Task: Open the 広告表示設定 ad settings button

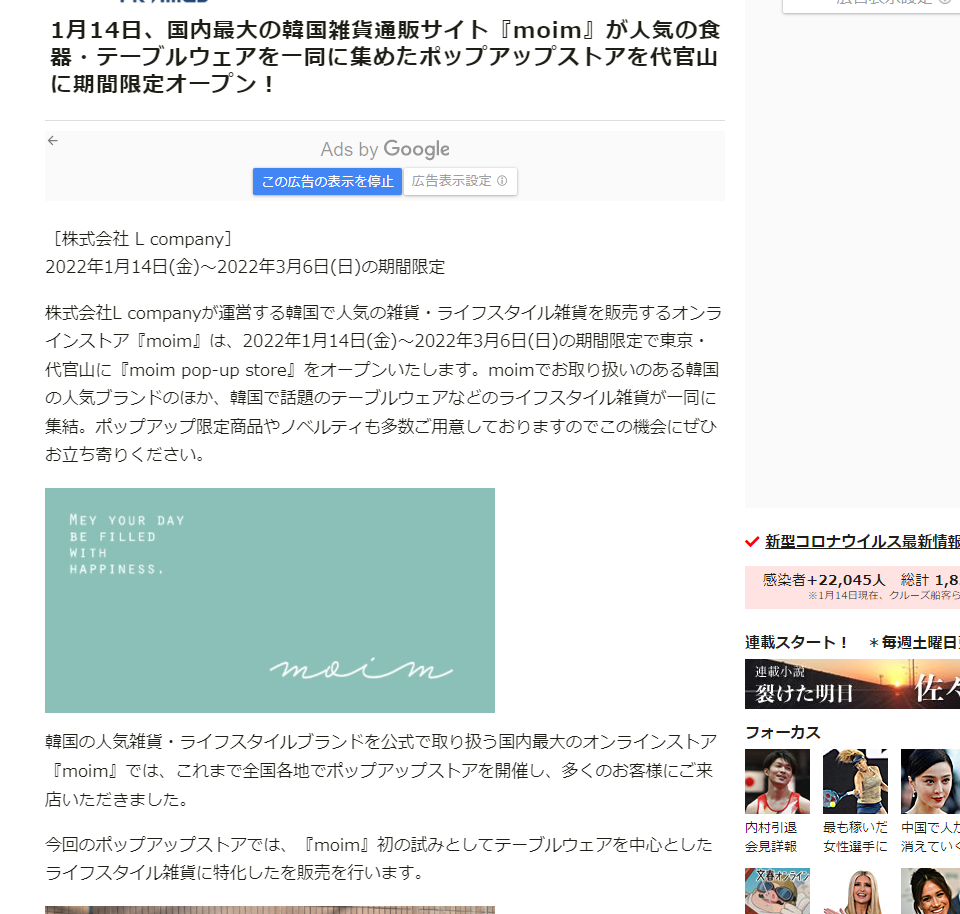Action: pyautogui.click(x=460, y=181)
